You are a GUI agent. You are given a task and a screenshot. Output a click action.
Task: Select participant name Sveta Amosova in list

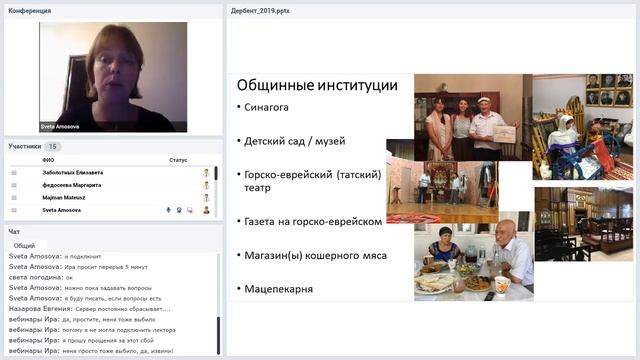(62, 210)
